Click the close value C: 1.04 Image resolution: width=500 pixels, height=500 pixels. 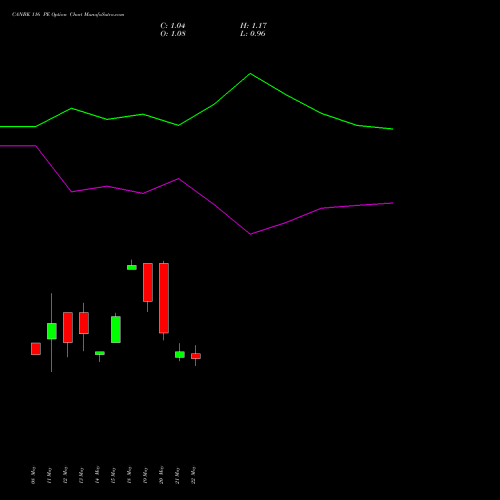[x=173, y=26]
